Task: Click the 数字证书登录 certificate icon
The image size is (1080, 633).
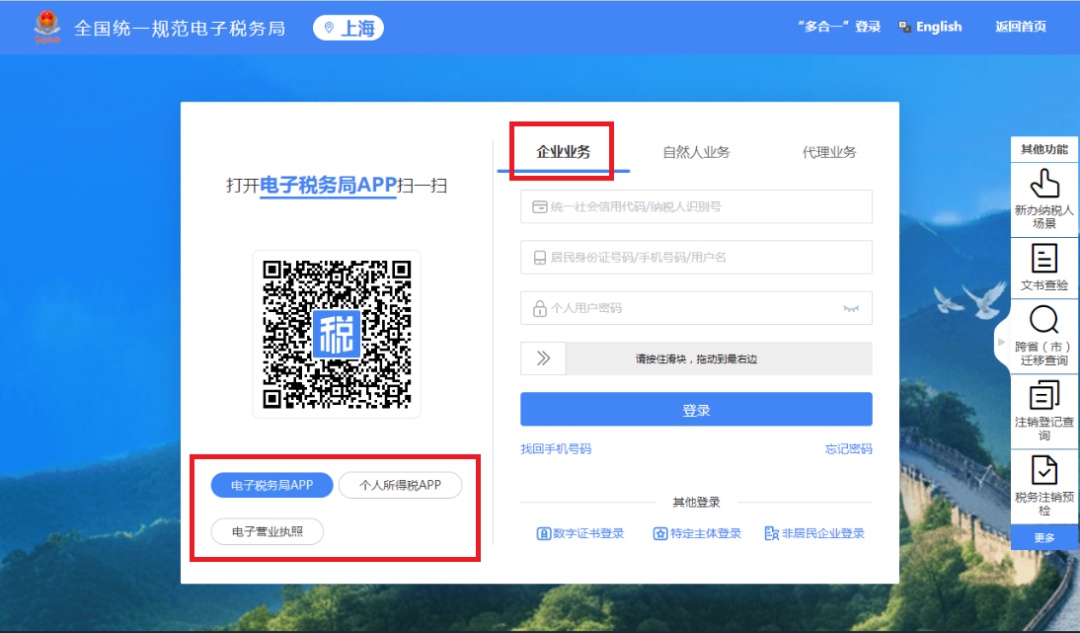Action: click(x=543, y=534)
